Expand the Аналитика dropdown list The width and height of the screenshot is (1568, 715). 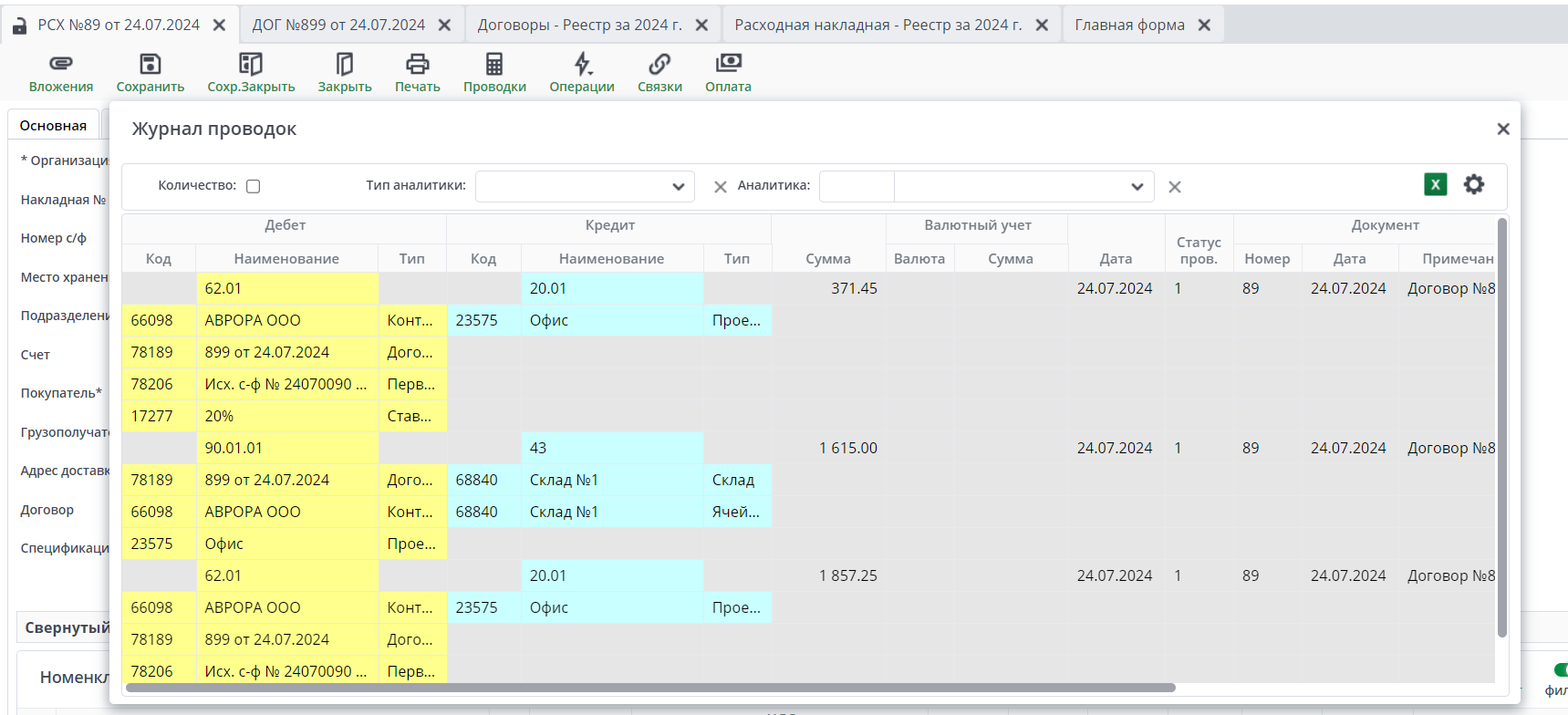pos(1137,187)
